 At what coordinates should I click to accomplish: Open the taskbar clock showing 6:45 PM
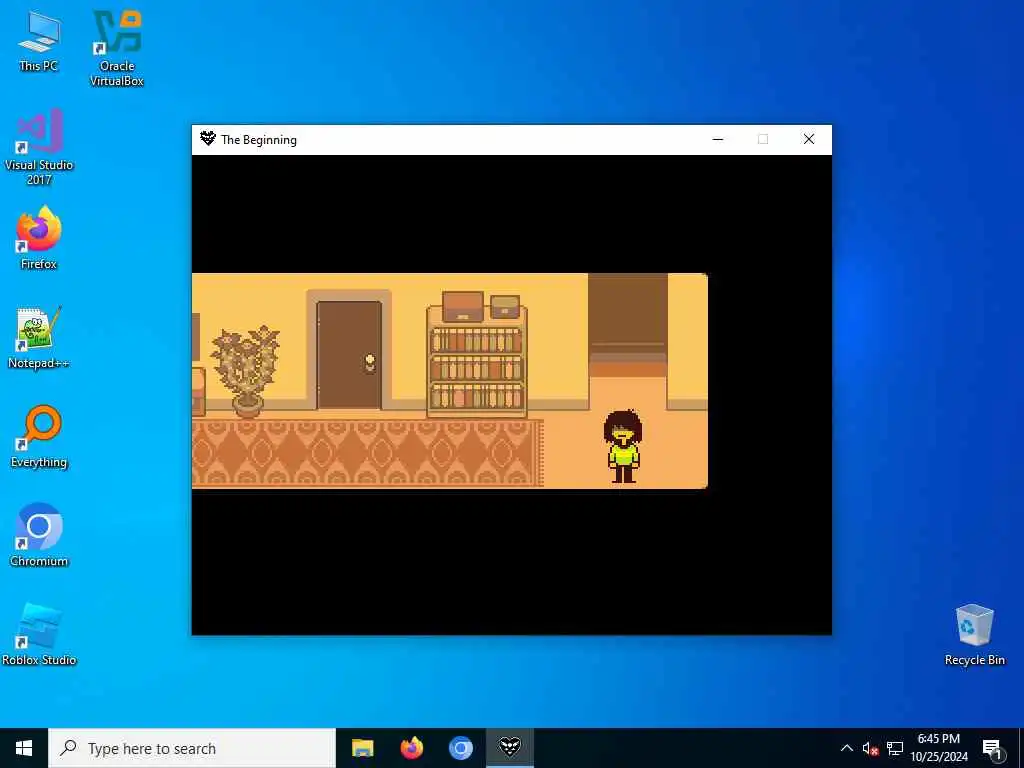pos(938,748)
